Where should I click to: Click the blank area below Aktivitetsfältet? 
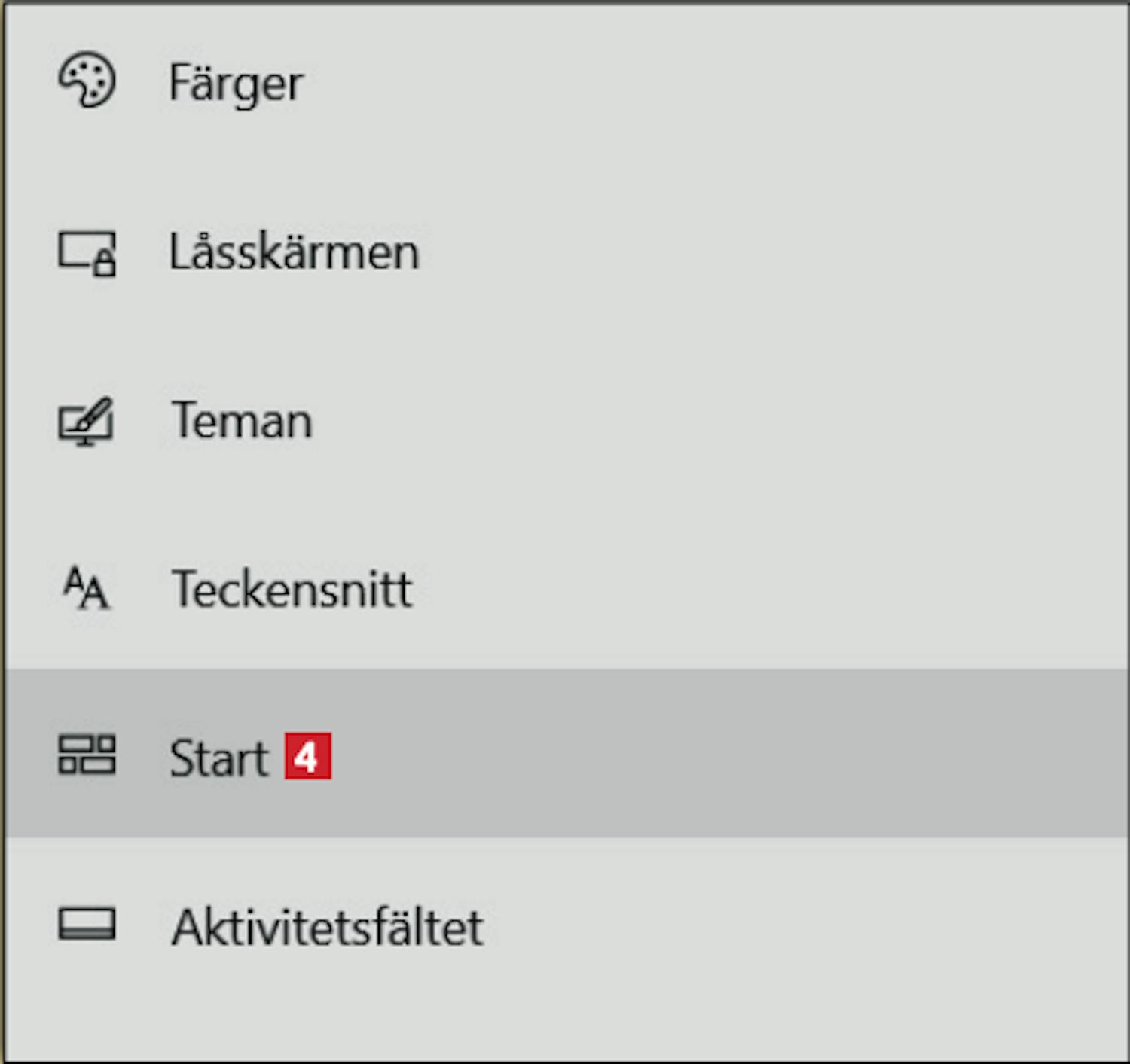565,1024
